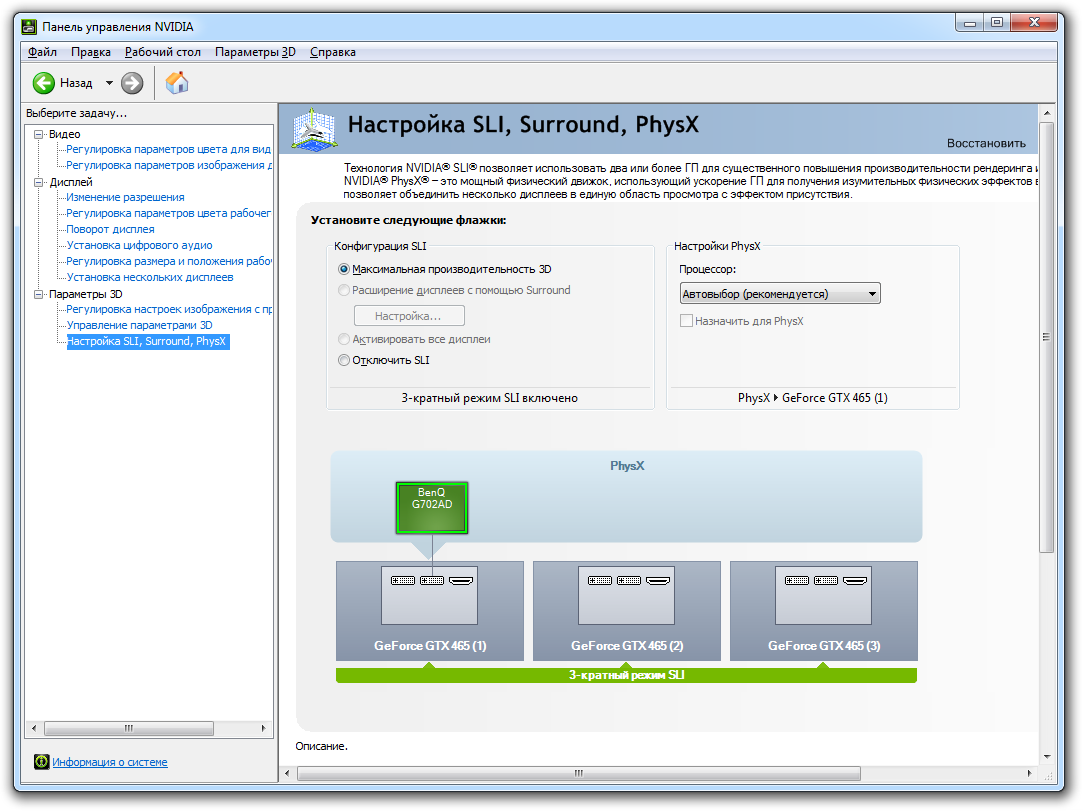1083x811 pixels.
Task: Click the NVIDIA Control Panel title bar icon
Action: (29, 26)
